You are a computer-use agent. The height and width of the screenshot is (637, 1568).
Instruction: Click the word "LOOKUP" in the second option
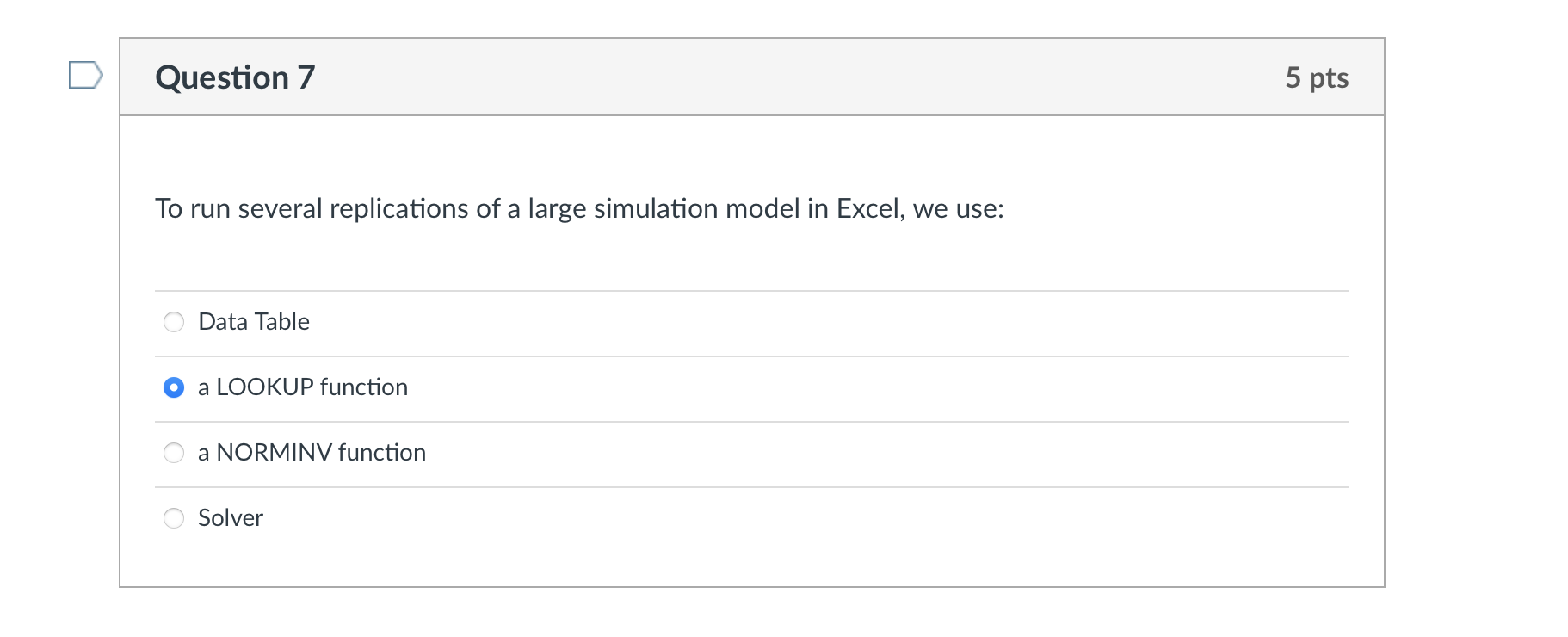[x=265, y=387]
